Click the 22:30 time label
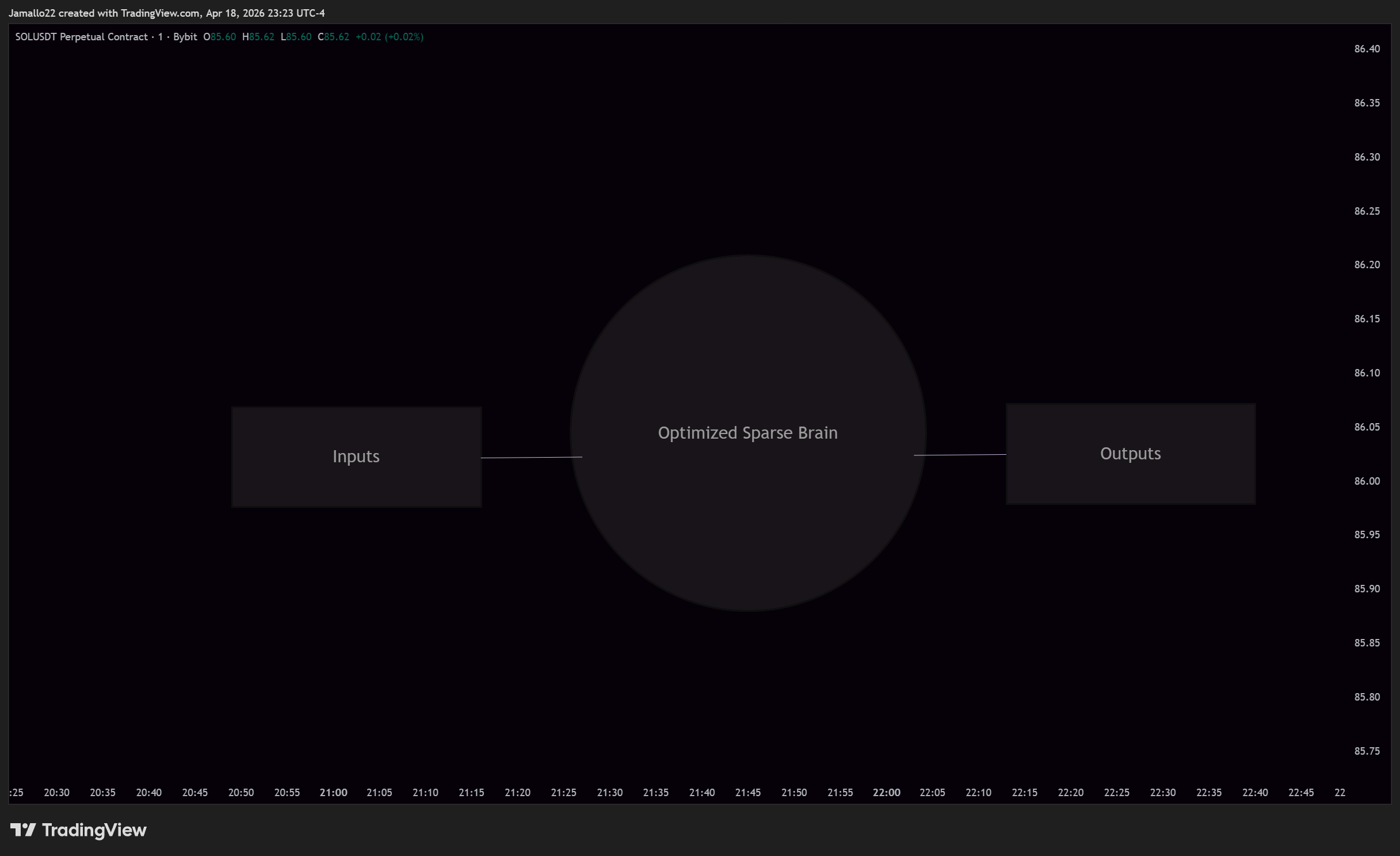 [1162, 793]
